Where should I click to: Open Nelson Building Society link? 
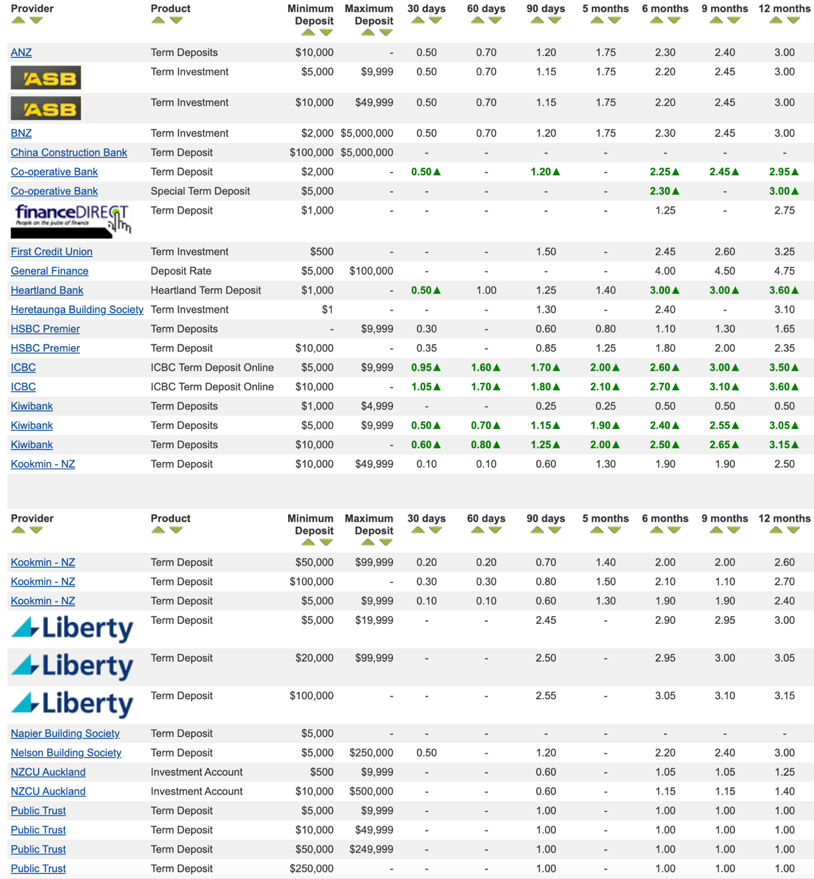coord(66,753)
